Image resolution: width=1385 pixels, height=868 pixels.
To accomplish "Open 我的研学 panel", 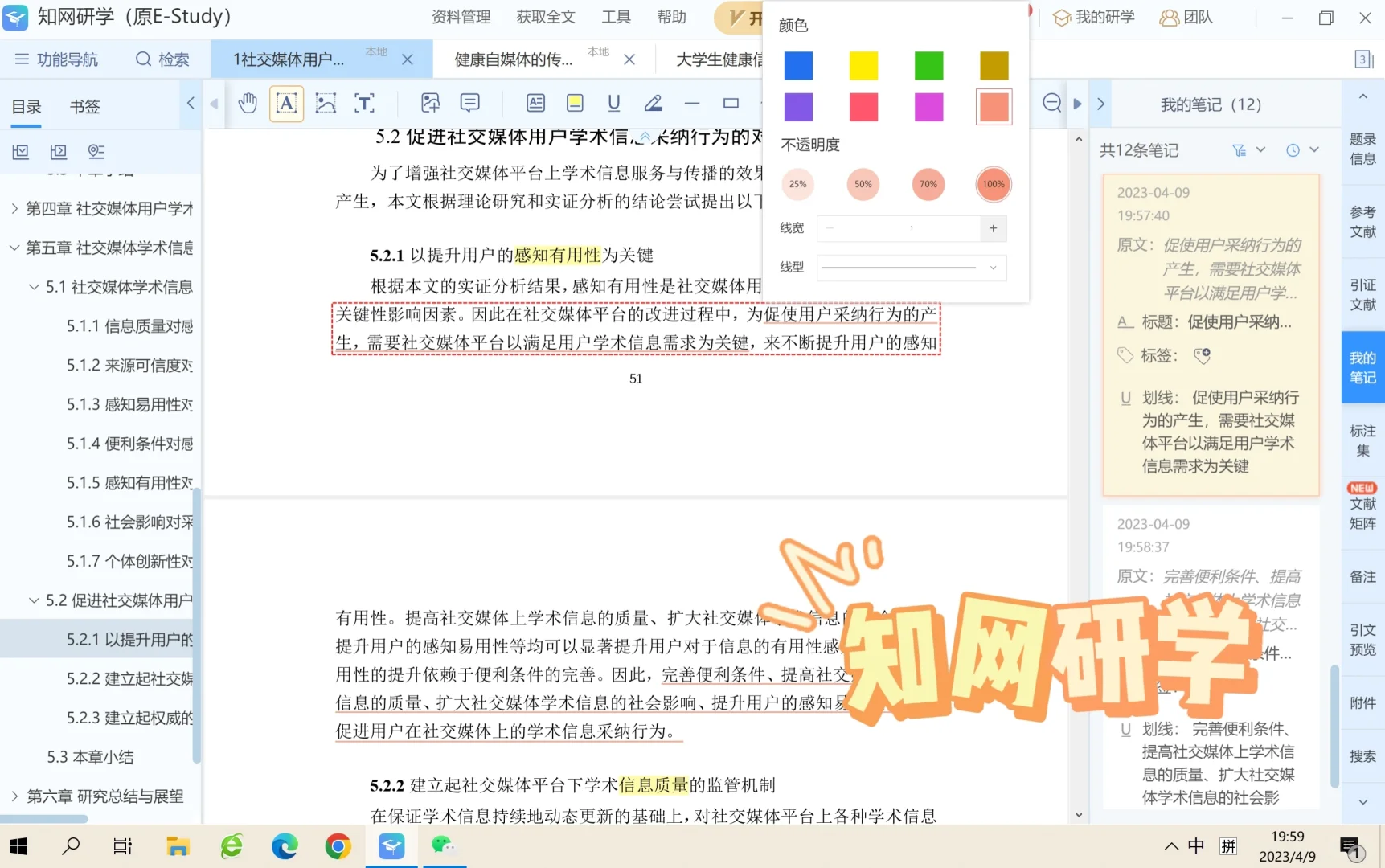I will [x=1093, y=17].
